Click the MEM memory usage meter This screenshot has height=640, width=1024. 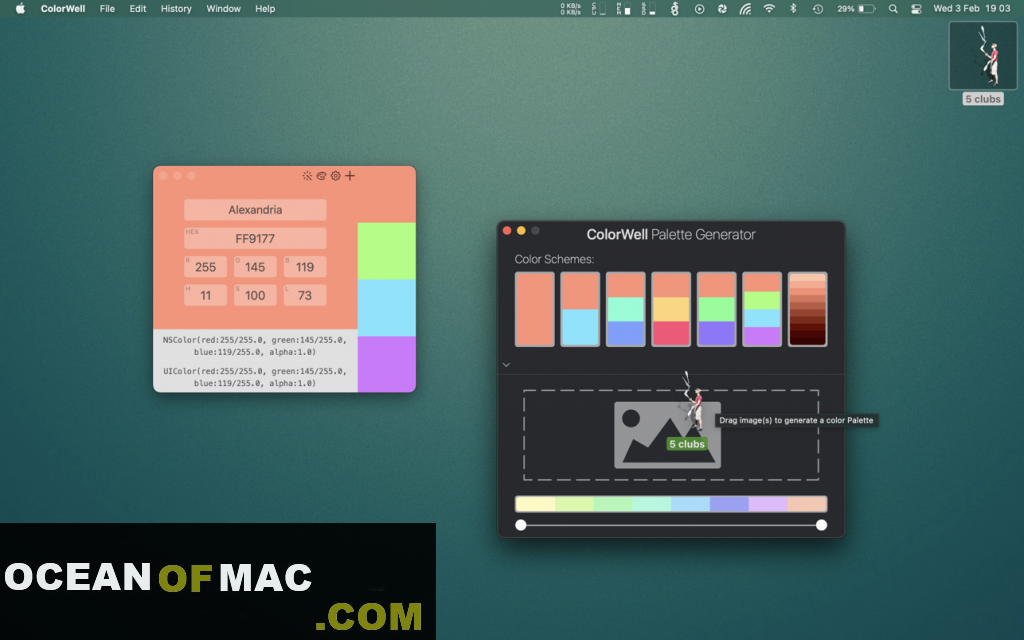click(x=624, y=8)
